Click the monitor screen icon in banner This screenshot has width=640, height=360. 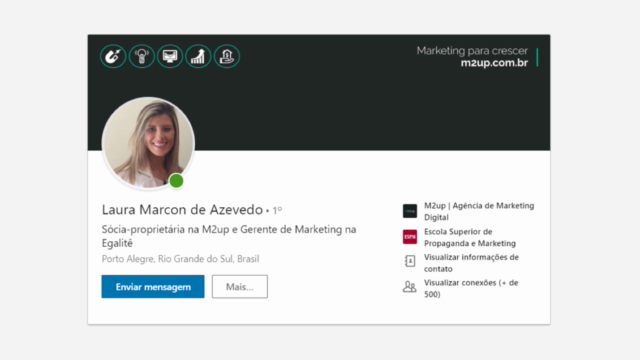[170, 56]
